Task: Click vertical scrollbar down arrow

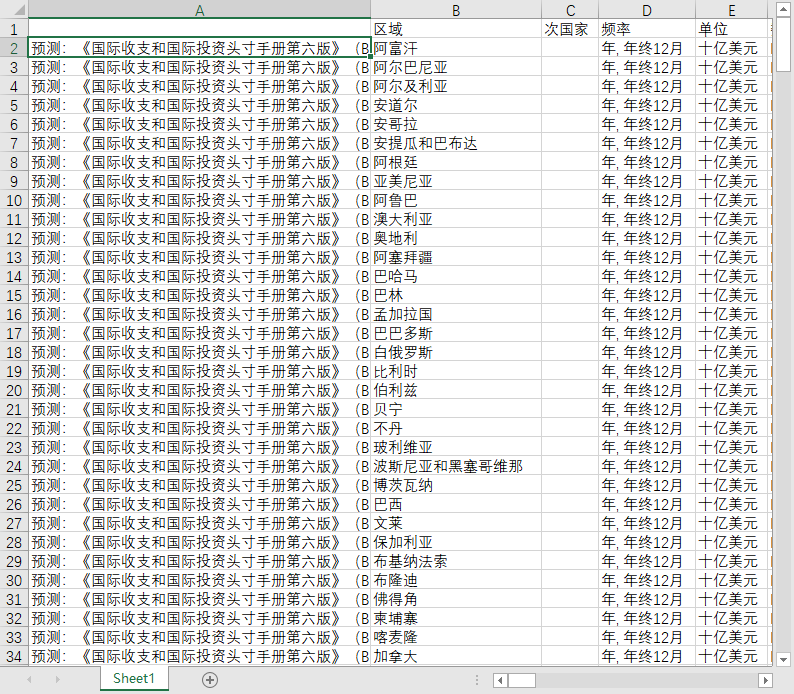Action: [x=783, y=660]
